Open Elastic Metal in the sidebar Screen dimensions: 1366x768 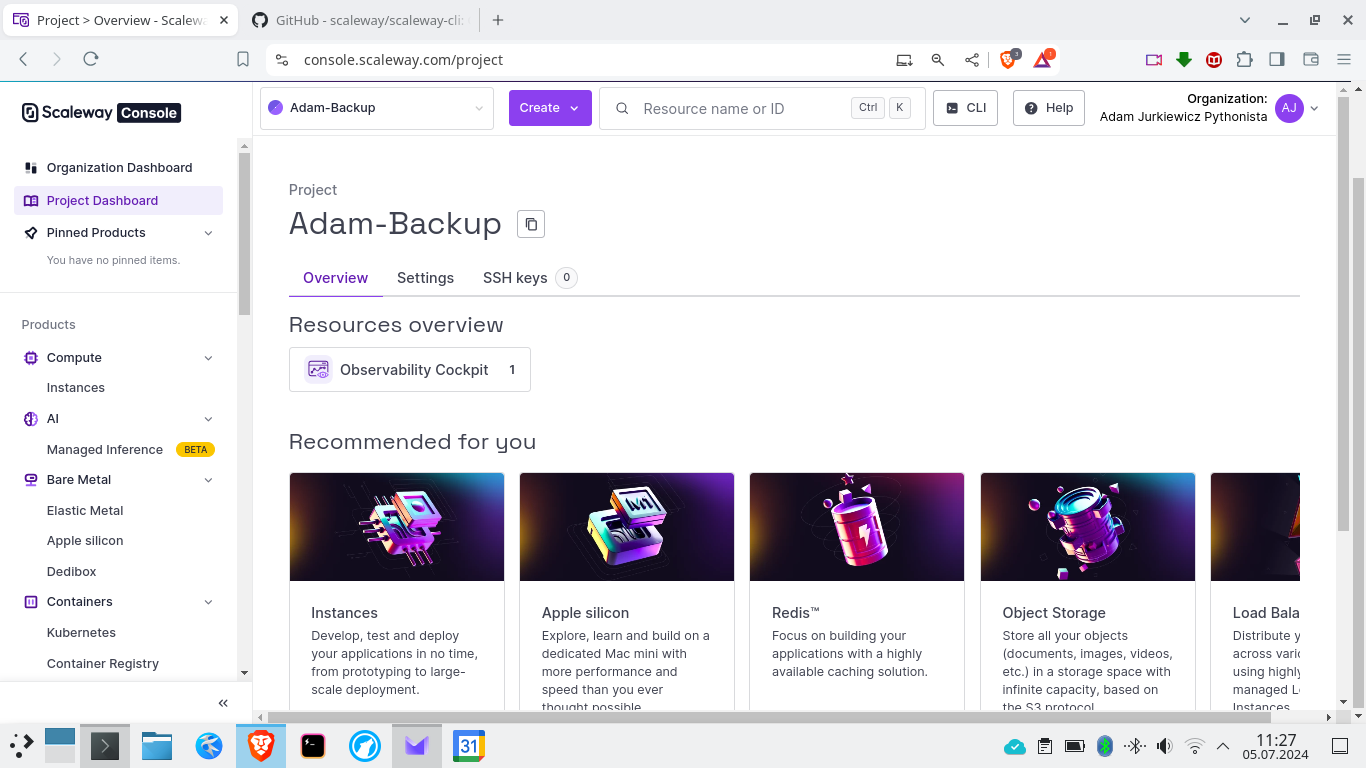click(85, 511)
